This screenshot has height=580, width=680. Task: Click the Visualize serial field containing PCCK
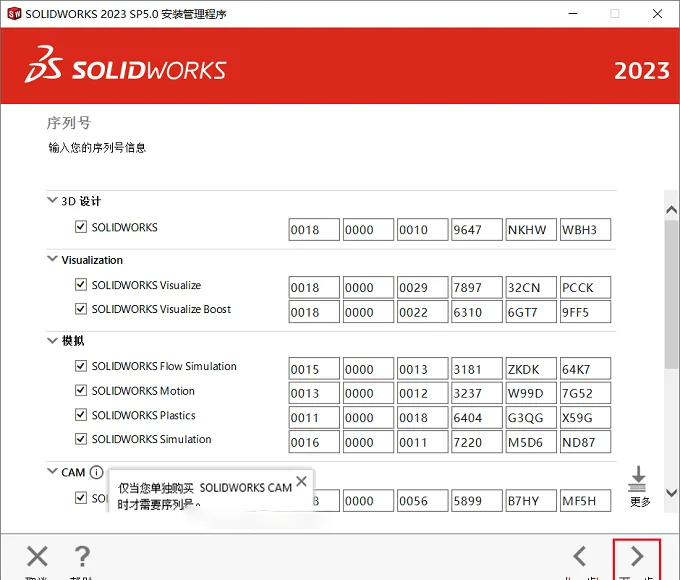point(585,288)
